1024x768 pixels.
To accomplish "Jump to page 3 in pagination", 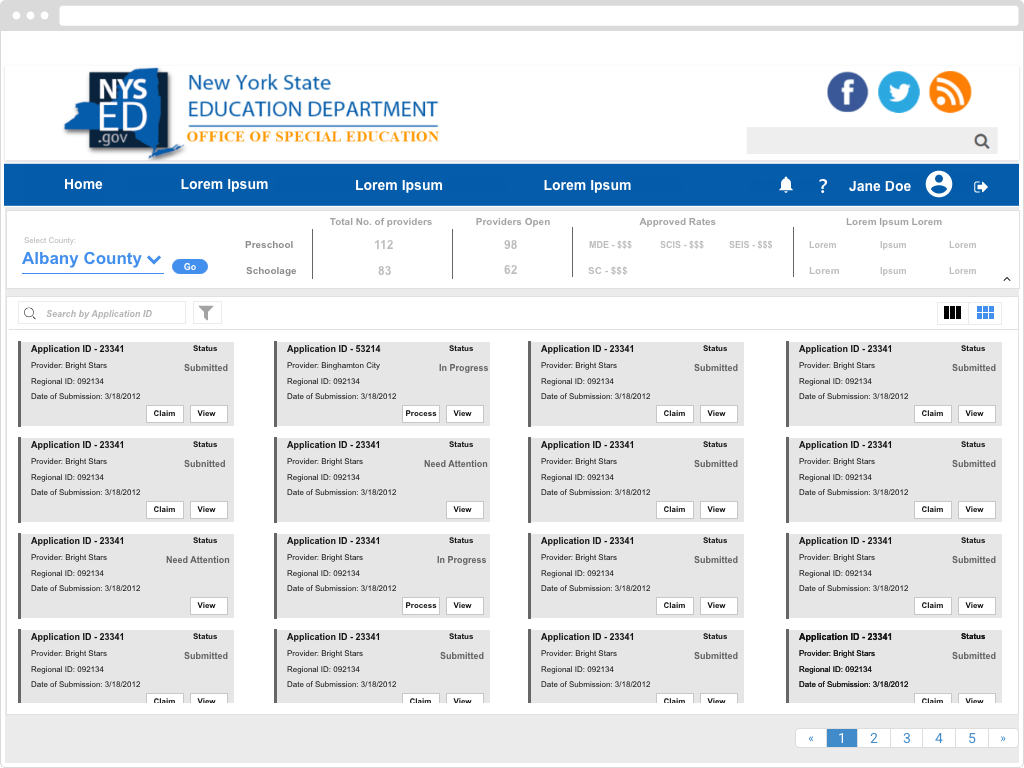I will pyautogui.click(x=906, y=739).
